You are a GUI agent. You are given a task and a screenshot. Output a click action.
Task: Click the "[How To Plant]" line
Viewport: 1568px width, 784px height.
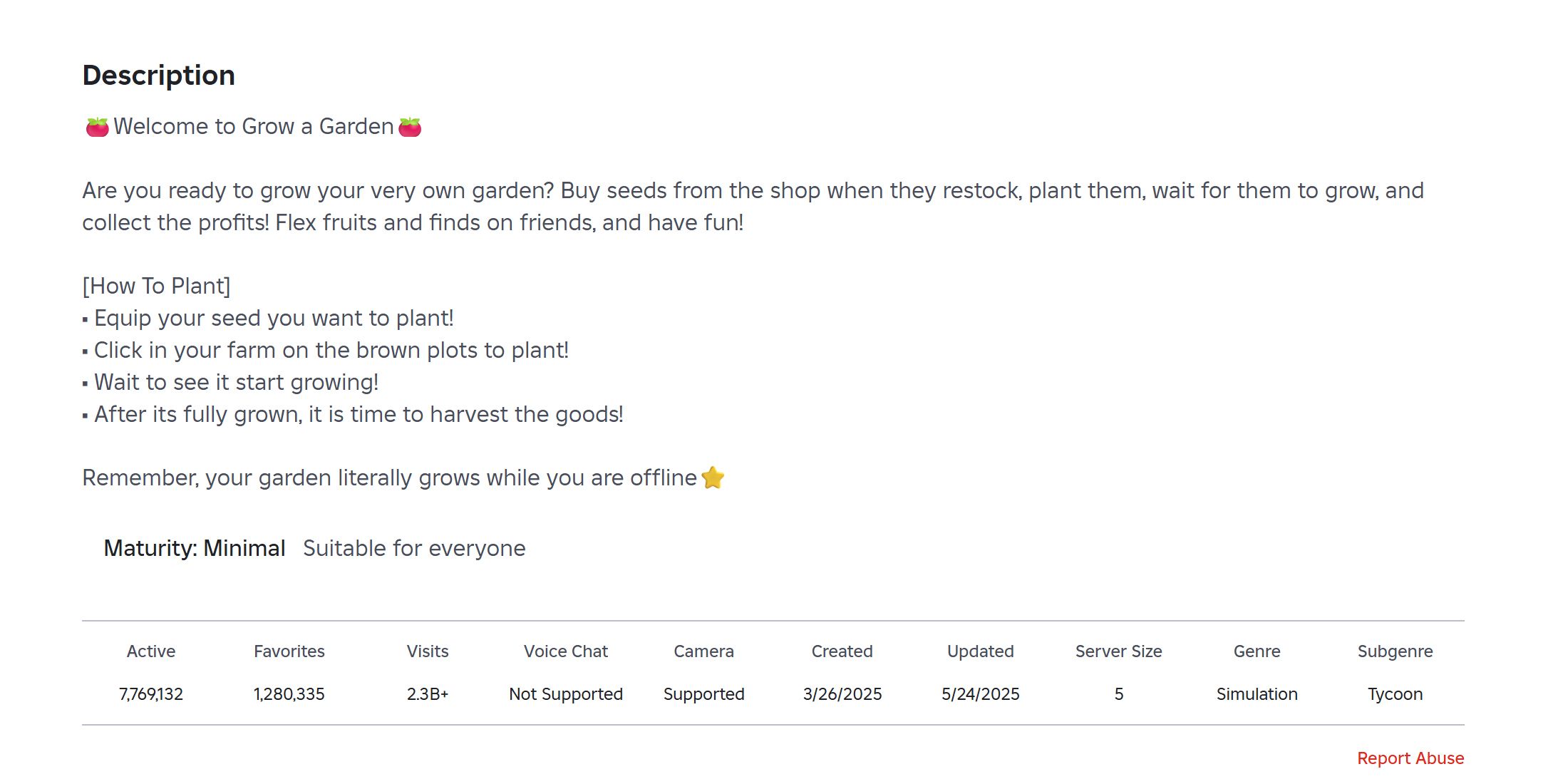157,286
